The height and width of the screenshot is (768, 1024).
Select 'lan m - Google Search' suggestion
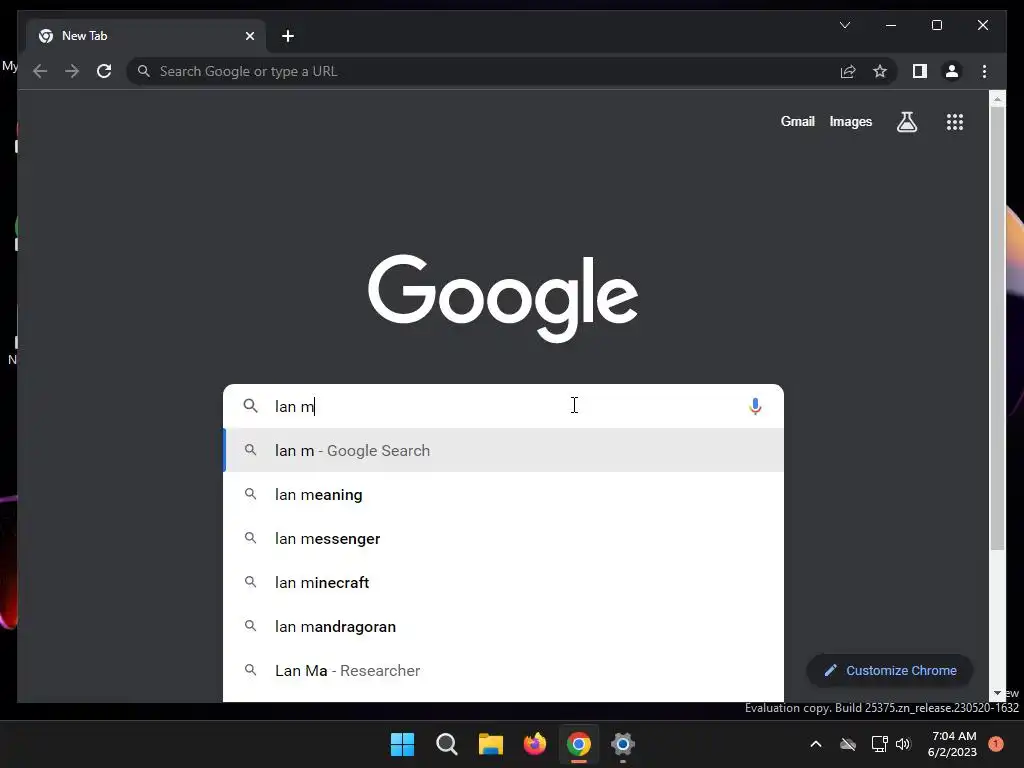[x=503, y=451]
